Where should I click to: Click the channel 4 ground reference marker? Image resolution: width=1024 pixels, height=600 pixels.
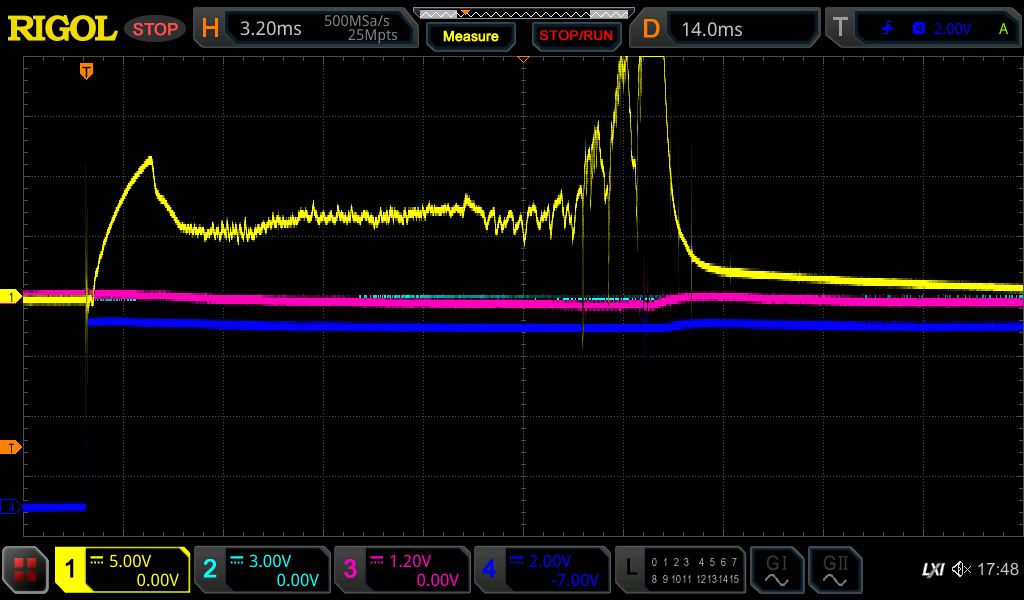pyautogui.click(x=11, y=507)
